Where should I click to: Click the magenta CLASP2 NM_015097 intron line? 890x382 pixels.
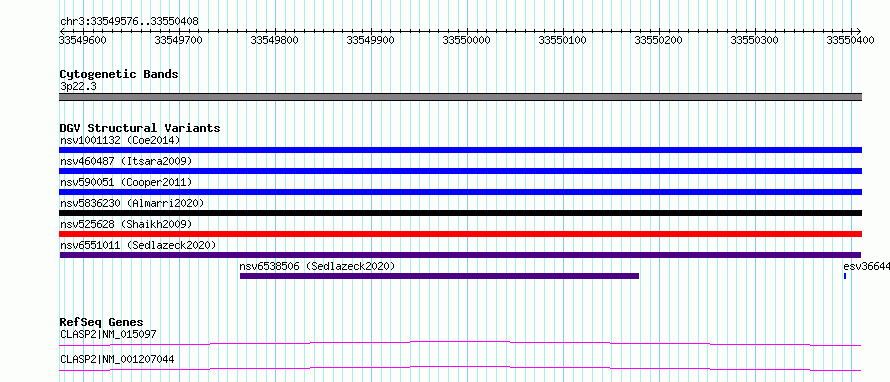pos(460,343)
